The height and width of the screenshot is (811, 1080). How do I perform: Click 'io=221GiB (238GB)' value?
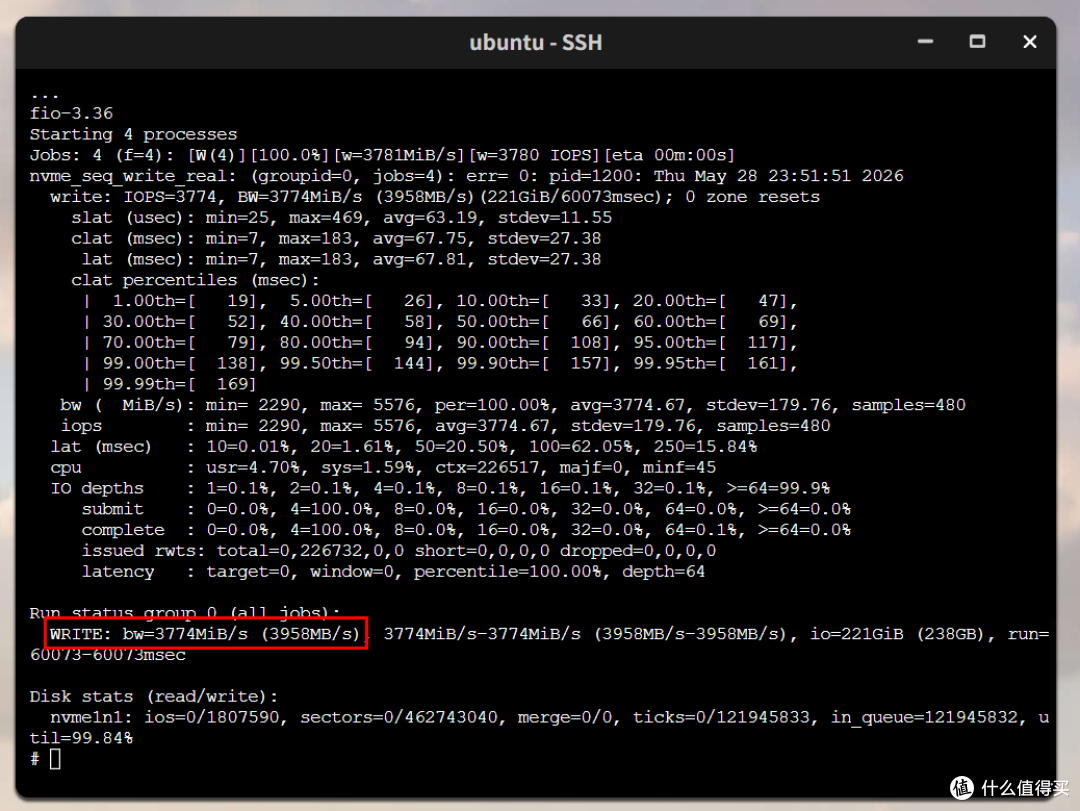(x=897, y=634)
